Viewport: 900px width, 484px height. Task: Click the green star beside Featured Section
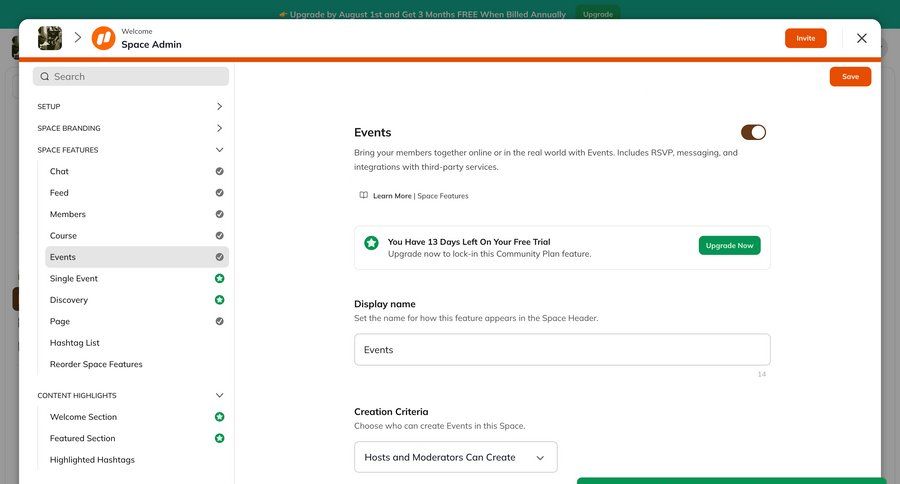pyautogui.click(x=219, y=438)
